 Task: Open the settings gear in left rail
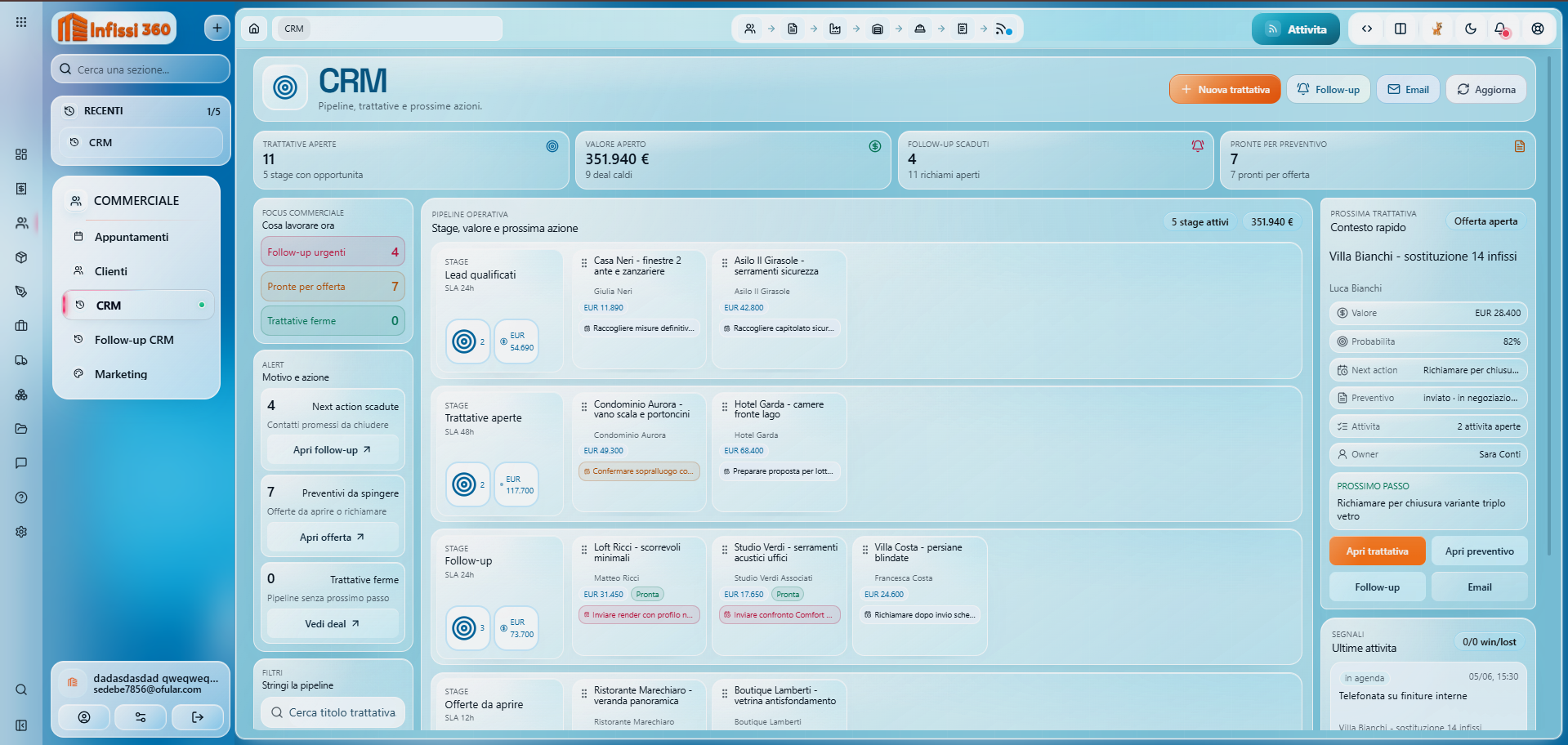click(x=21, y=532)
